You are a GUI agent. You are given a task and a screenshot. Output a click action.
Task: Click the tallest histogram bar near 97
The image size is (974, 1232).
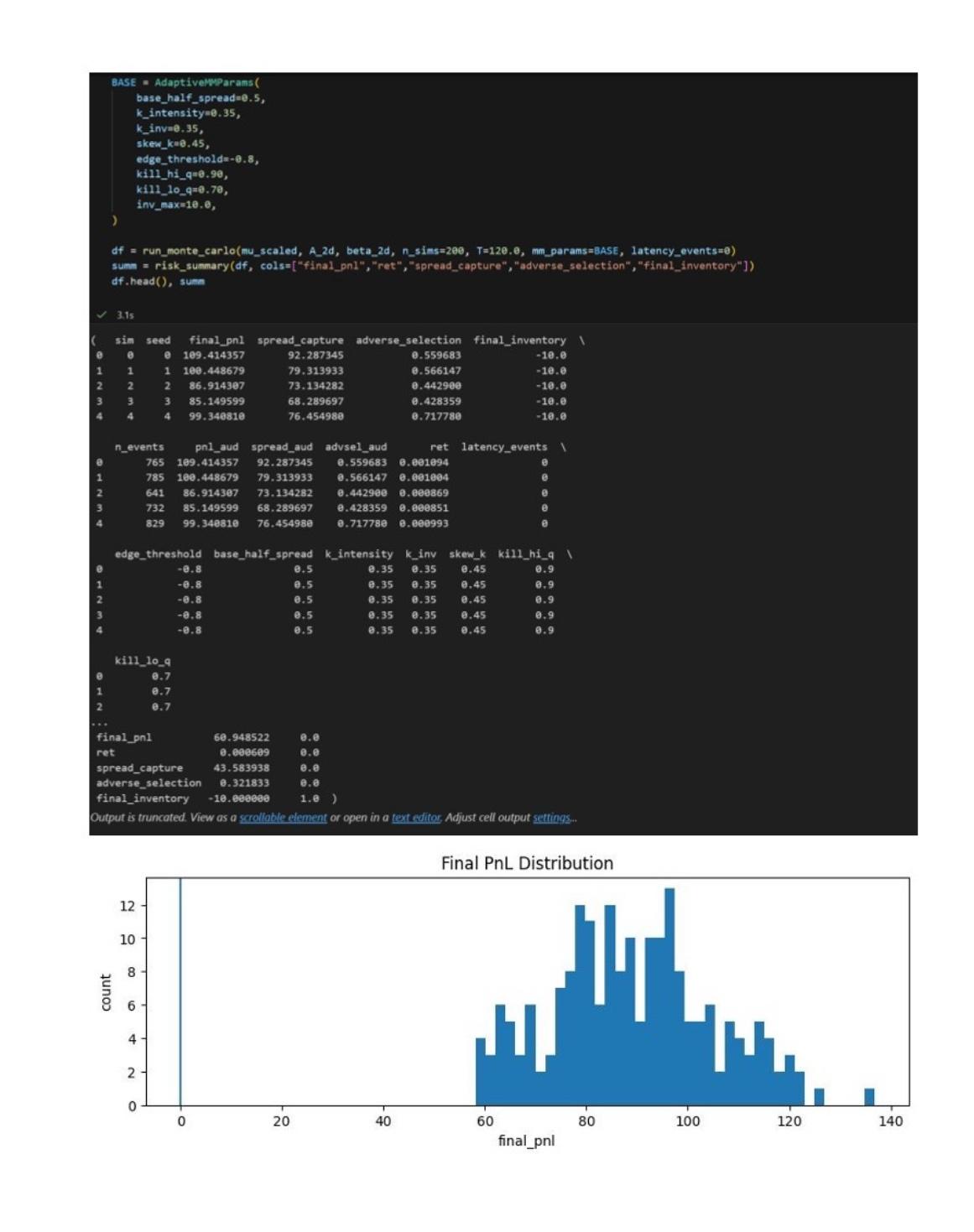[x=669, y=996]
